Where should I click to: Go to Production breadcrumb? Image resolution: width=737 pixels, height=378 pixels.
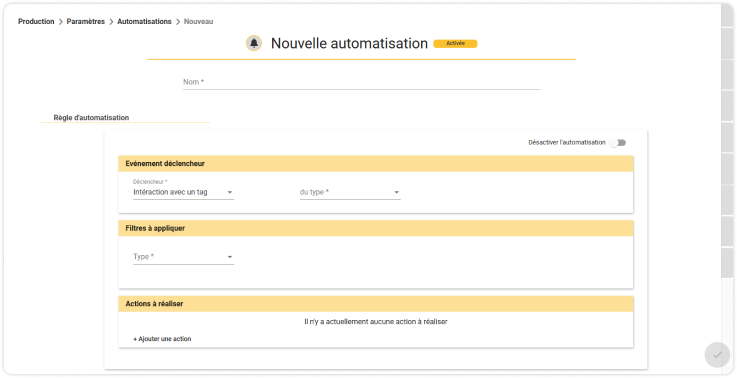pyautogui.click(x=36, y=22)
